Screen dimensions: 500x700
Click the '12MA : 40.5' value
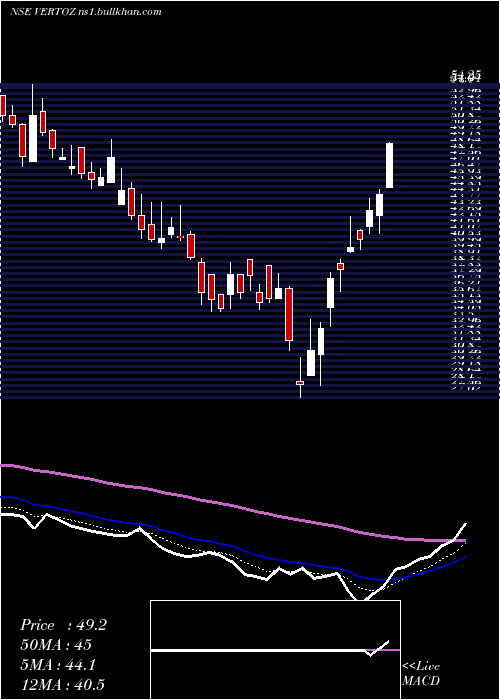[63, 685]
